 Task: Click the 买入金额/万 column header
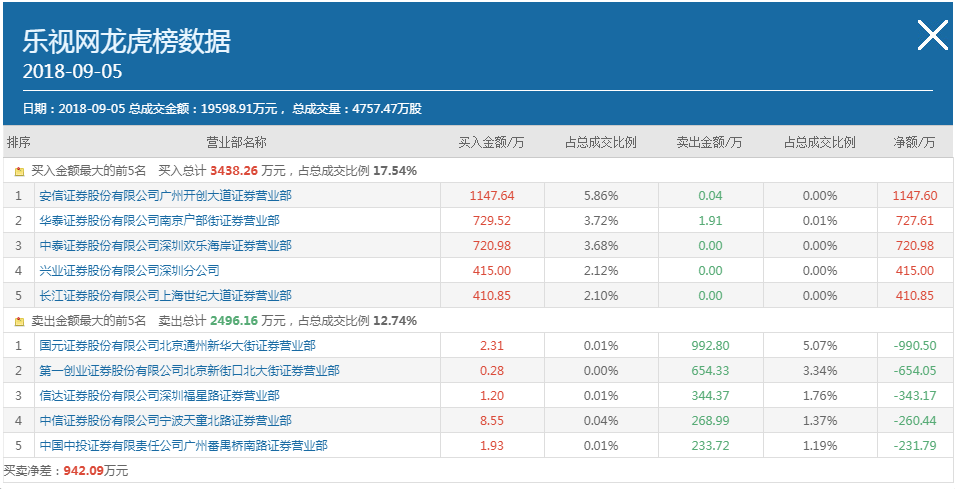coord(491,143)
